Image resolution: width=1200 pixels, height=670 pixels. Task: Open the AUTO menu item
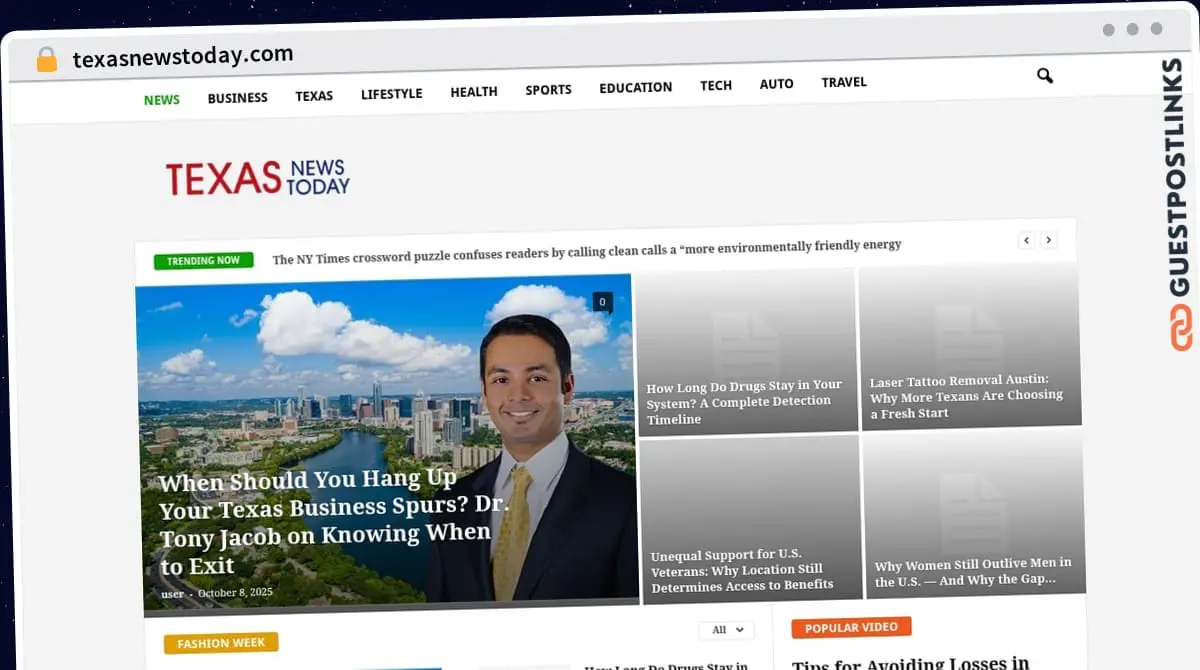(x=777, y=84)
